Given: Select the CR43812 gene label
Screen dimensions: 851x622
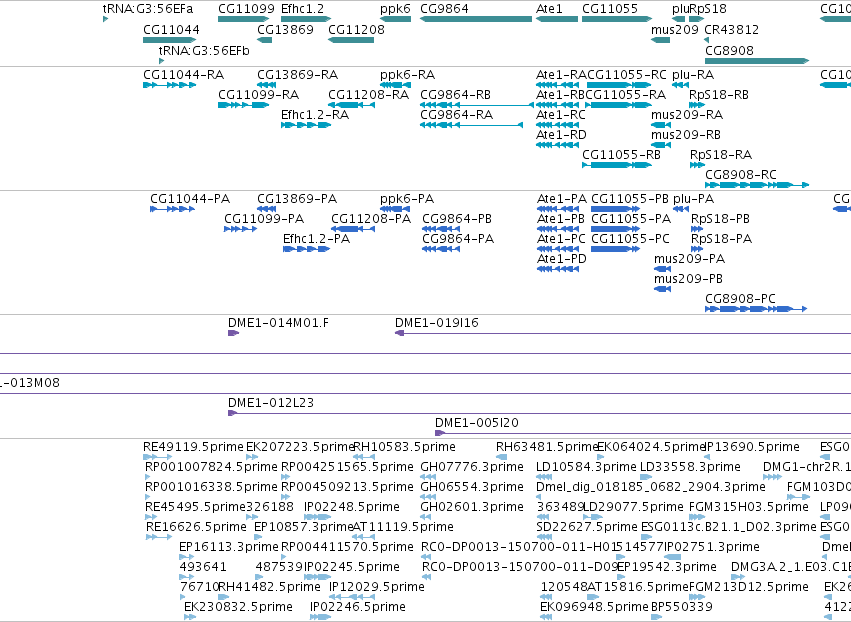Looking at the screenshot, I should point(731,29).
